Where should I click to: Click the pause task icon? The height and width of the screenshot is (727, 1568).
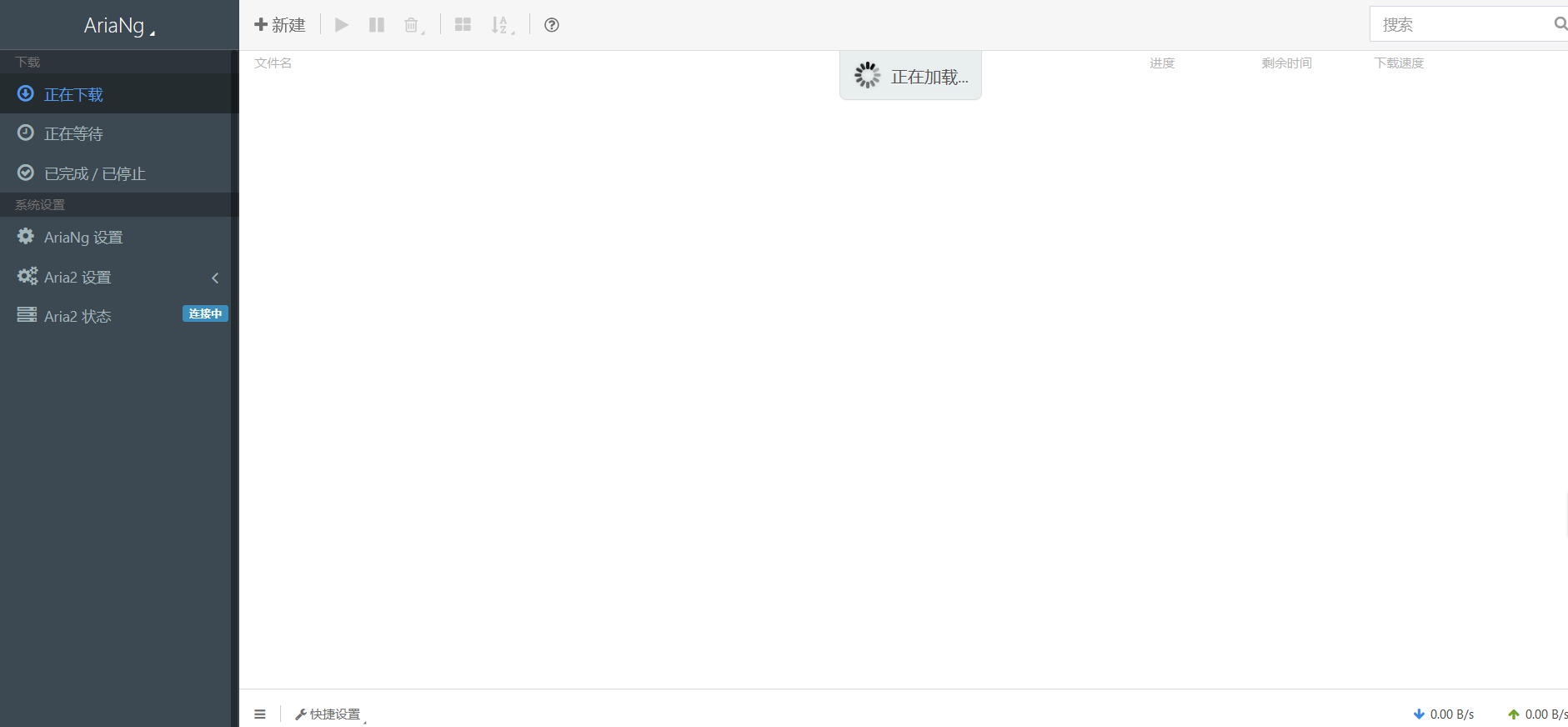377,25
